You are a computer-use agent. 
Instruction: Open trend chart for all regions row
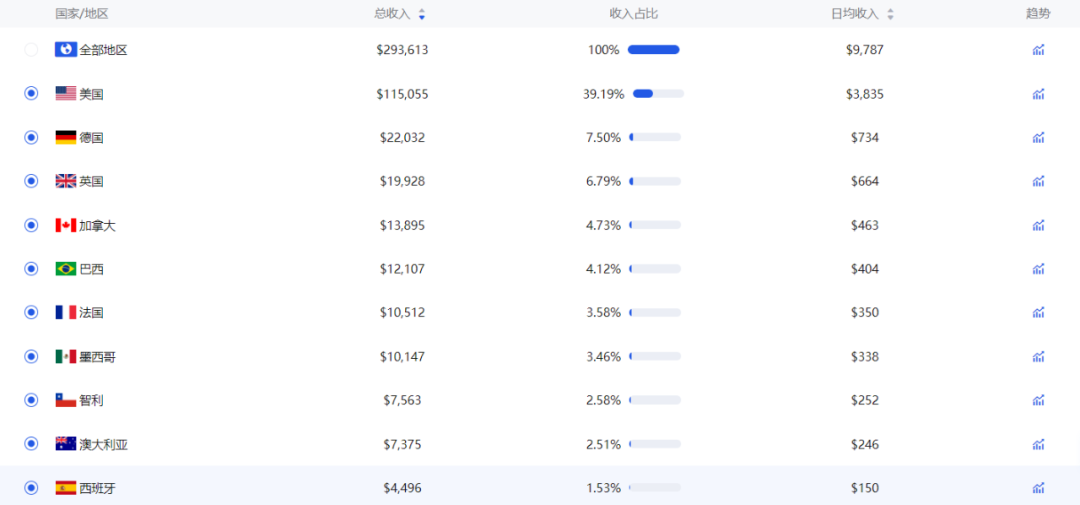click(x=1038, y=50)
